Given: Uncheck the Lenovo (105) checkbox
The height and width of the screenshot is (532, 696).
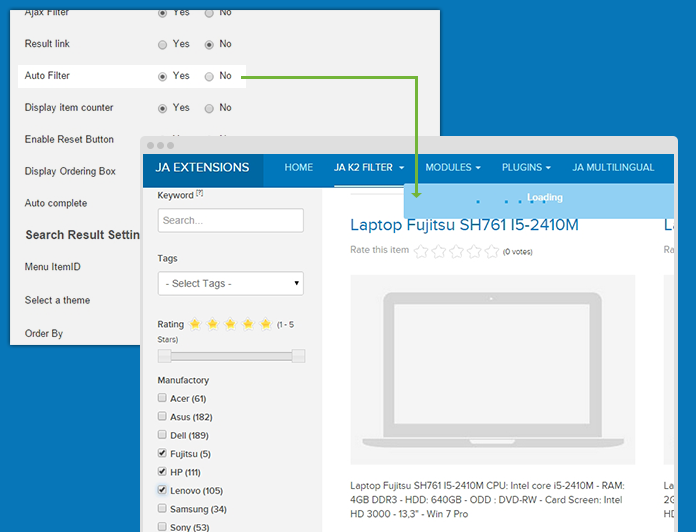Looking at the screenshot, I should pos(162,490).
